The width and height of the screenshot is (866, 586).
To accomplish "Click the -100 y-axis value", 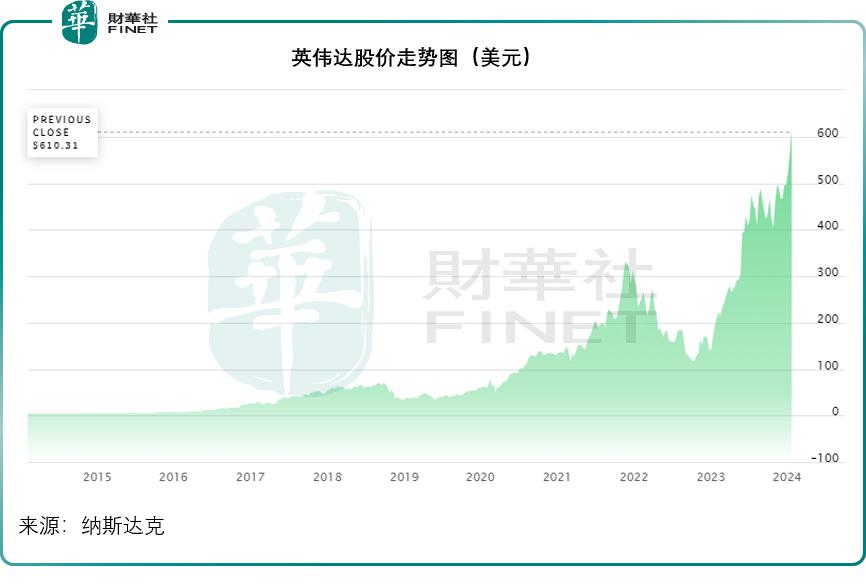I will [825, 458].
